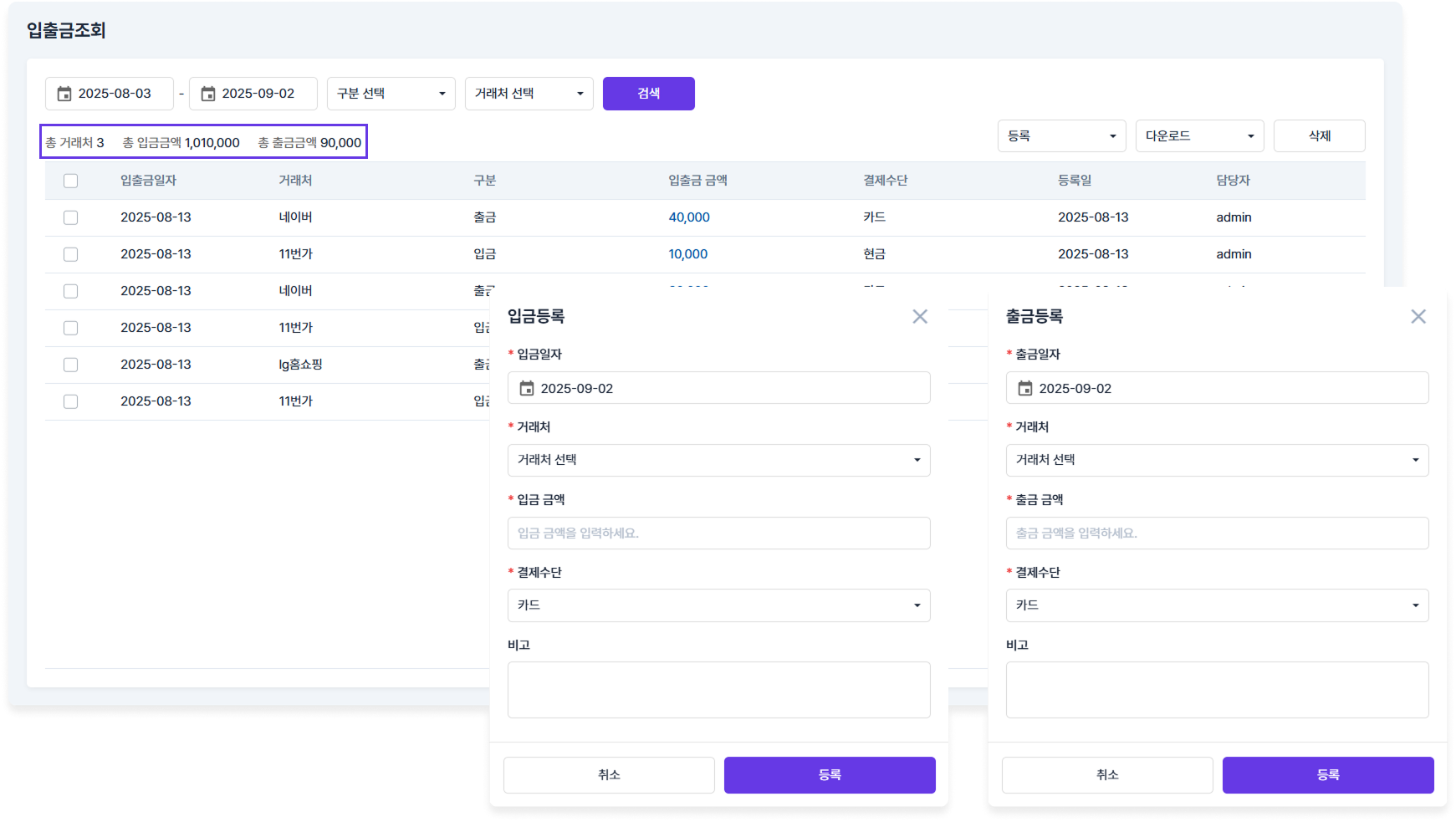The height and width of the screenshot is (822, 1456).
Task: Click the 40,000 amount link
Action: 689,217
